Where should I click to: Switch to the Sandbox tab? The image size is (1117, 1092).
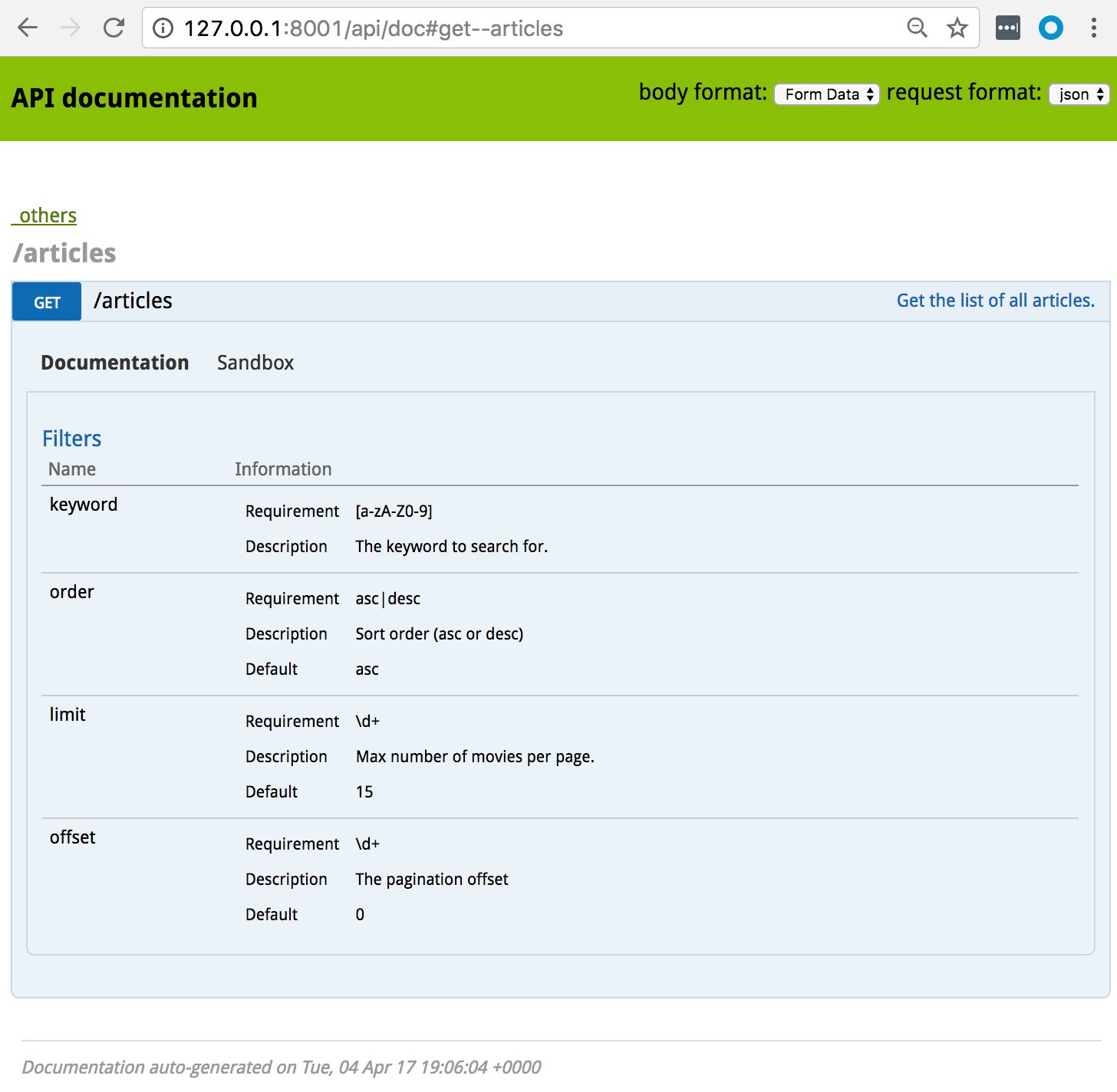click(255, 363)
